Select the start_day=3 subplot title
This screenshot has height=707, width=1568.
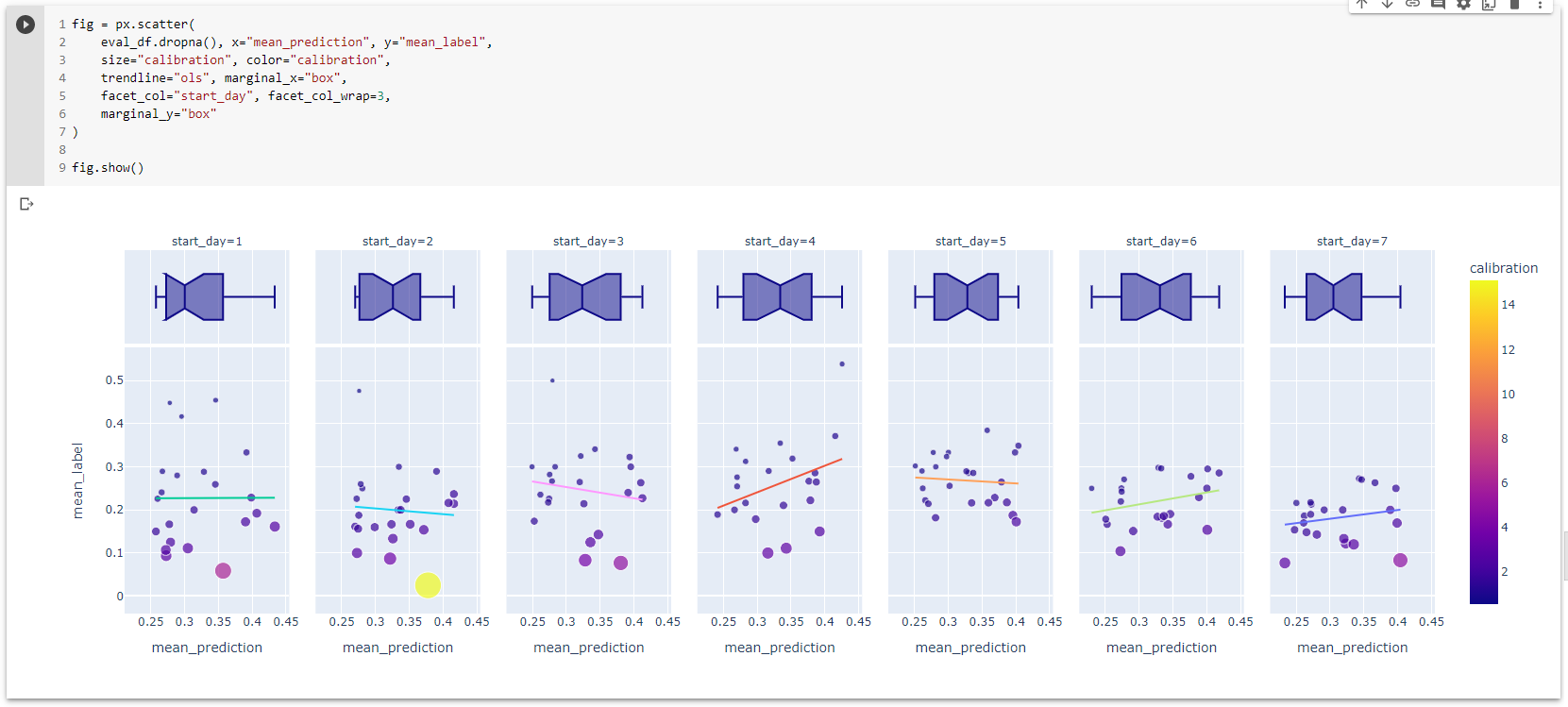(x=587, y=241)
